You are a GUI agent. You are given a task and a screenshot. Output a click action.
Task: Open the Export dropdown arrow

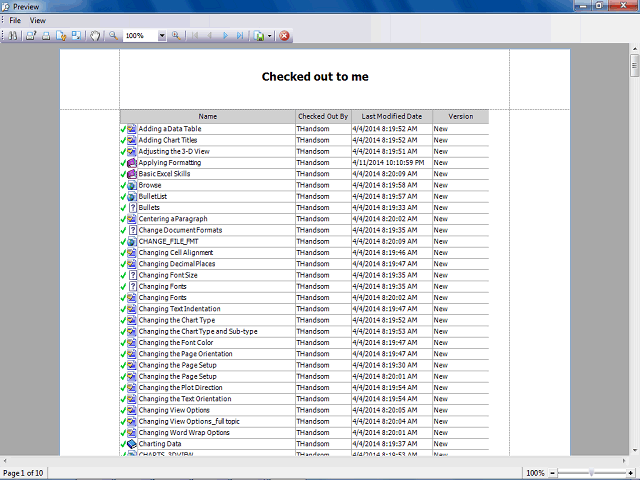pyautogui.click(x=270, y=36)
